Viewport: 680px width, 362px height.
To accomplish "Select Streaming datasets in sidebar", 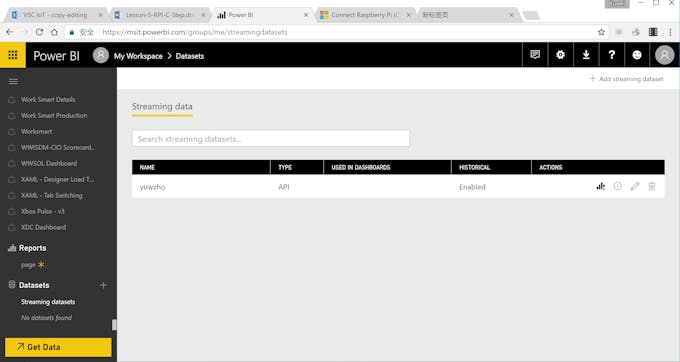I will [48, 302].
